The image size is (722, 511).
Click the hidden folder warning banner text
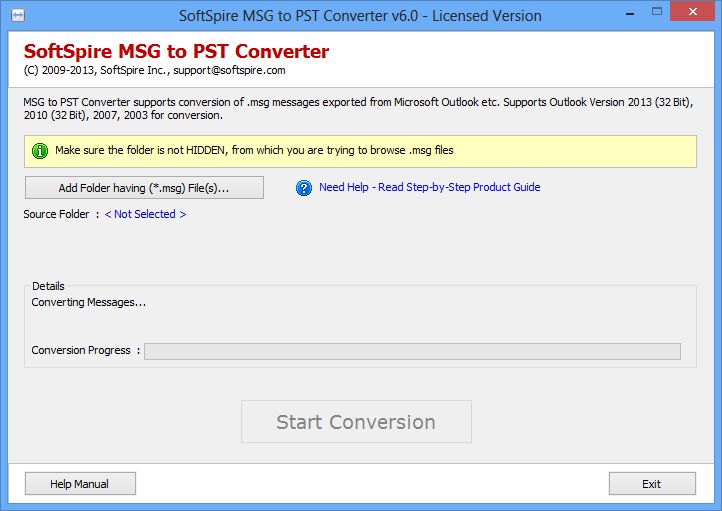point(254,151)
